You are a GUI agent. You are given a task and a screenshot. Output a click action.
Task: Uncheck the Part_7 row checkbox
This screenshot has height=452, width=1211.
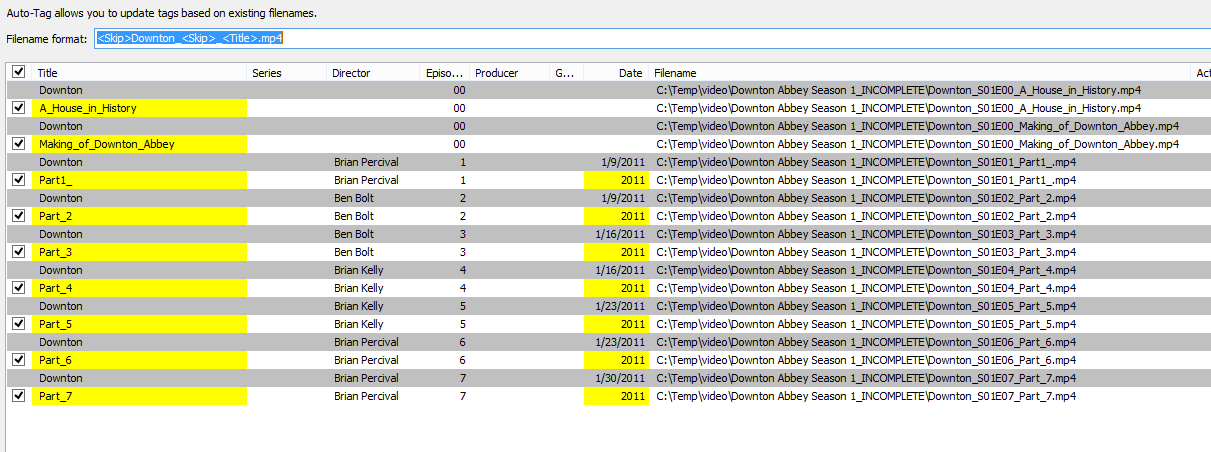coord(18,396)
